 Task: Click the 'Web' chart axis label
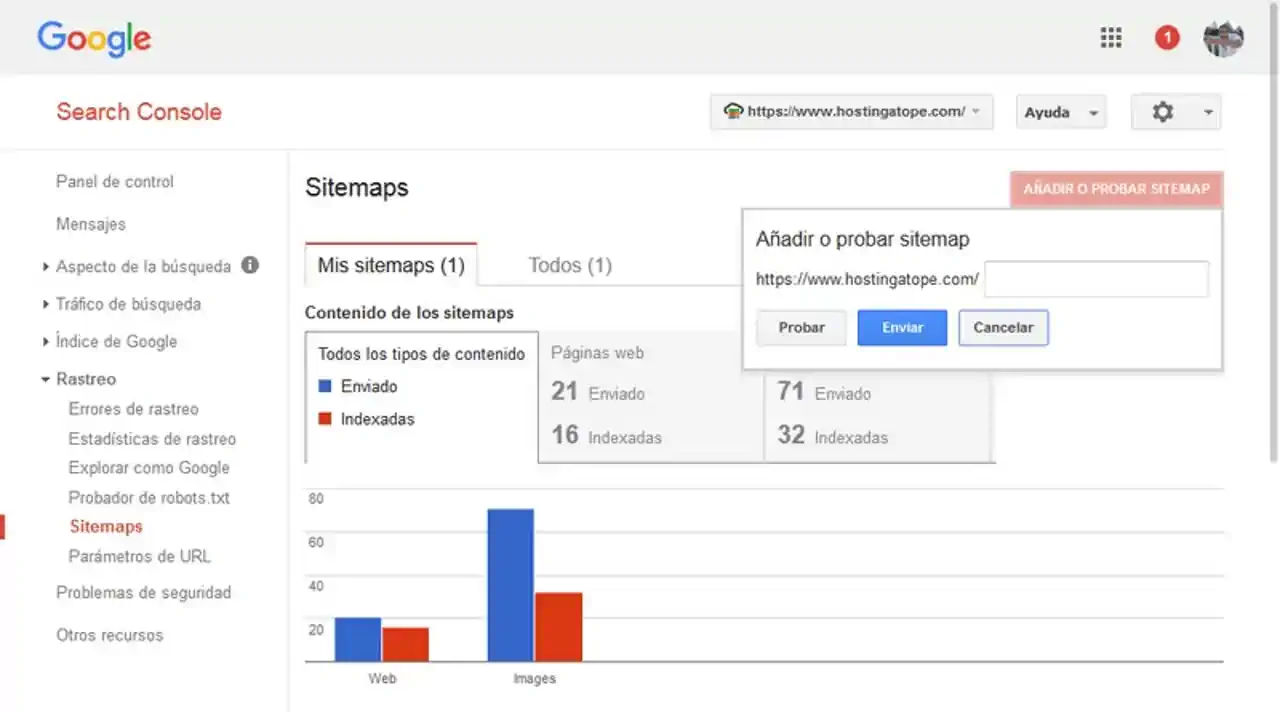tap(382, 679)
